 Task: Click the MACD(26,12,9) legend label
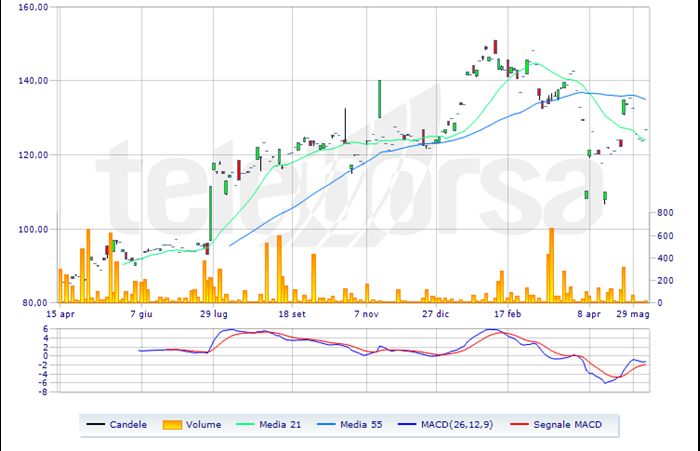pyautogui.click(x=457, y=425)
